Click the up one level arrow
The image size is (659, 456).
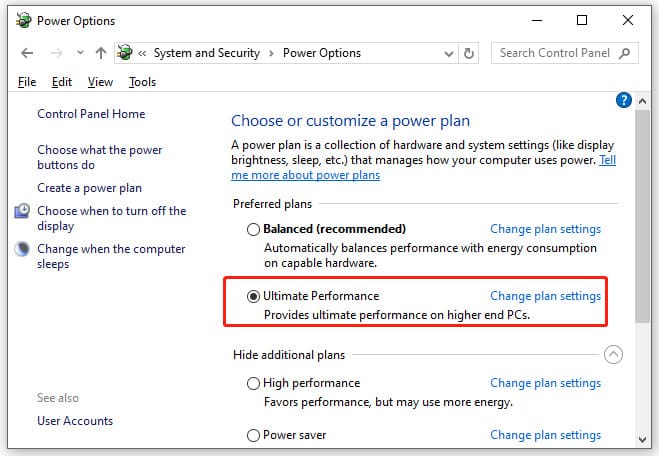(x=101, y=53)
